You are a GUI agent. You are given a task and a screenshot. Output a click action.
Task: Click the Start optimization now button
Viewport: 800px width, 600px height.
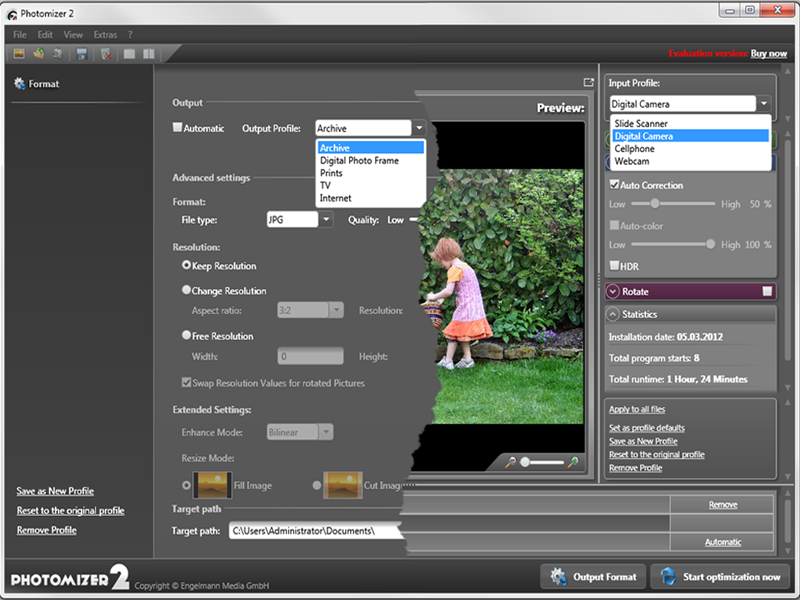tap(718, 577)
